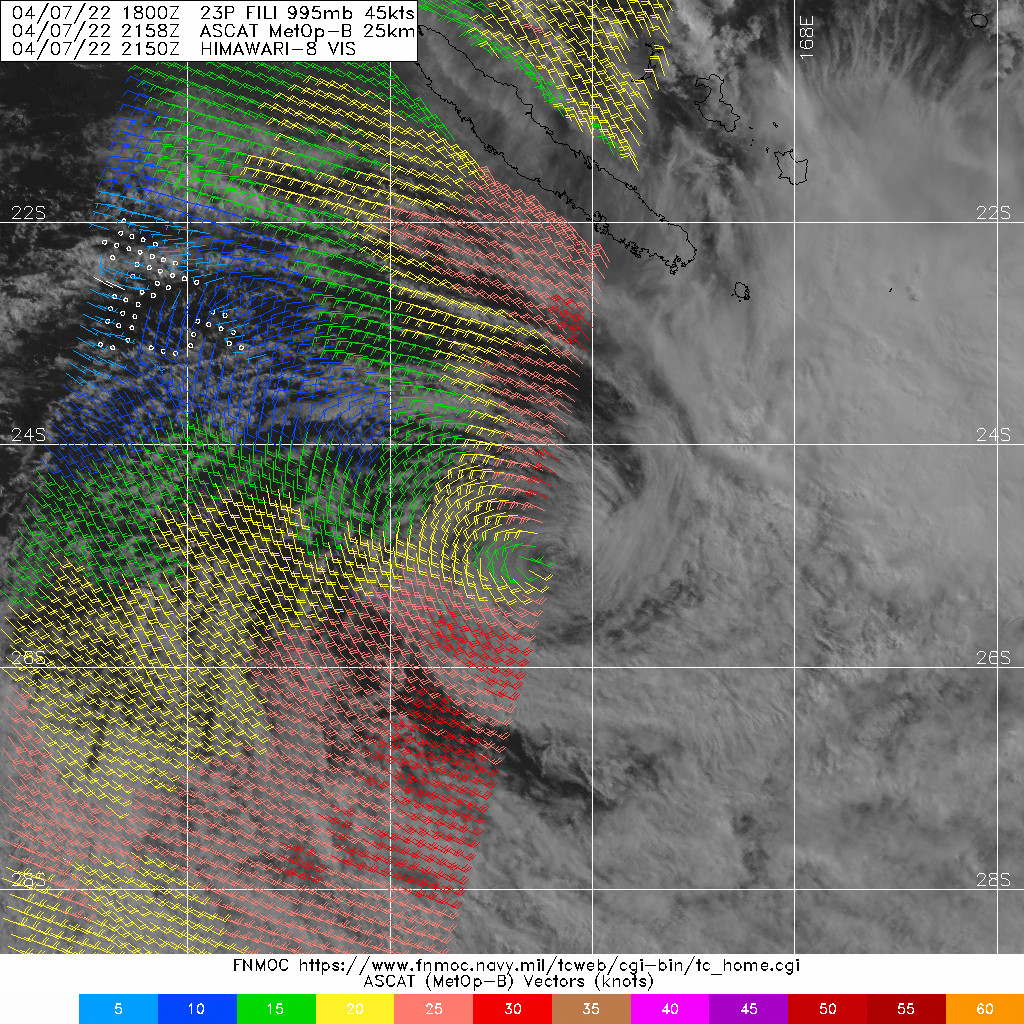Click the 50 knots red legend swatch
This screenshot has height=1024, width=1024.
(827, 1009)
